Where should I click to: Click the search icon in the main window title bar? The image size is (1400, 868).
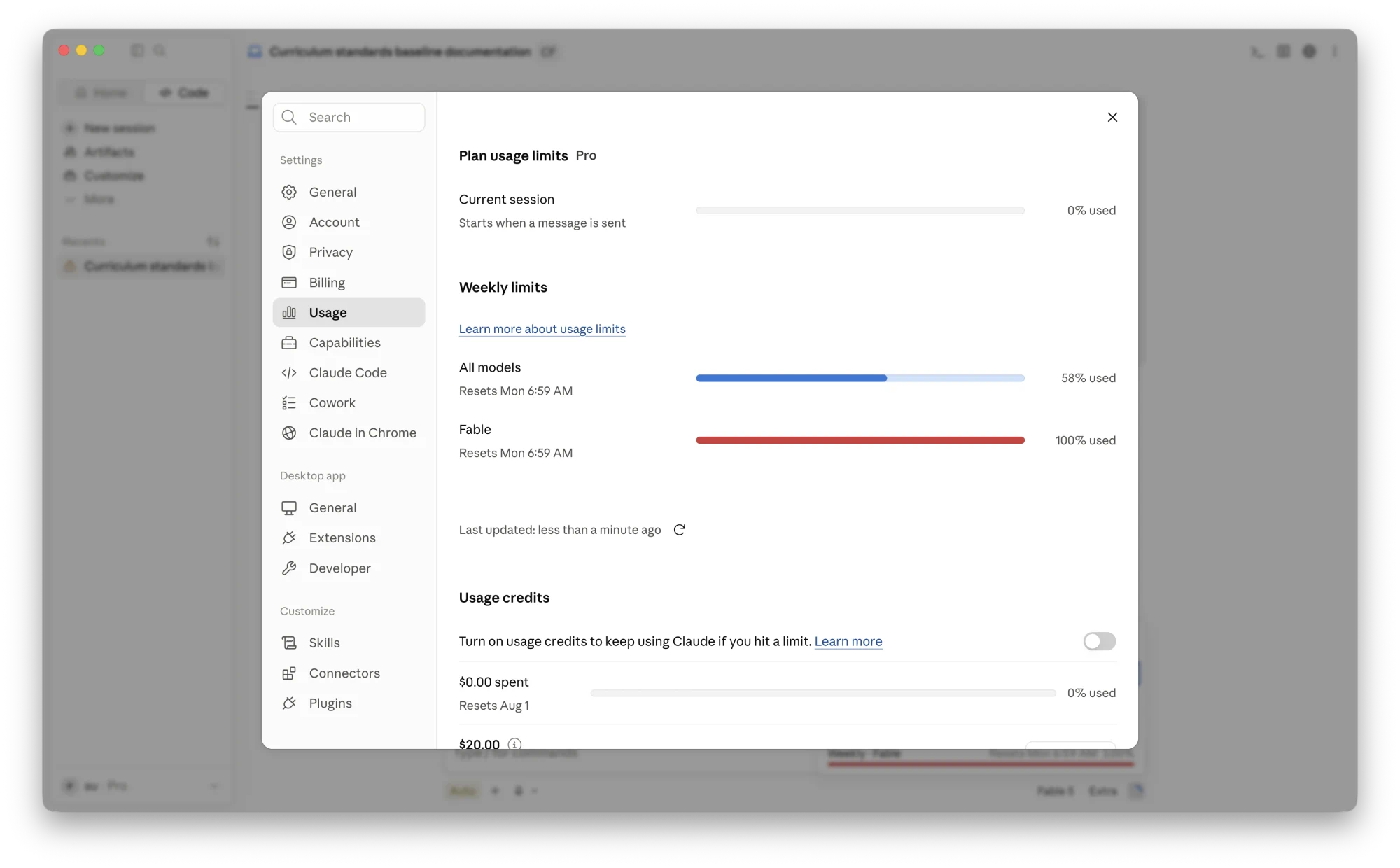(160, 50)
